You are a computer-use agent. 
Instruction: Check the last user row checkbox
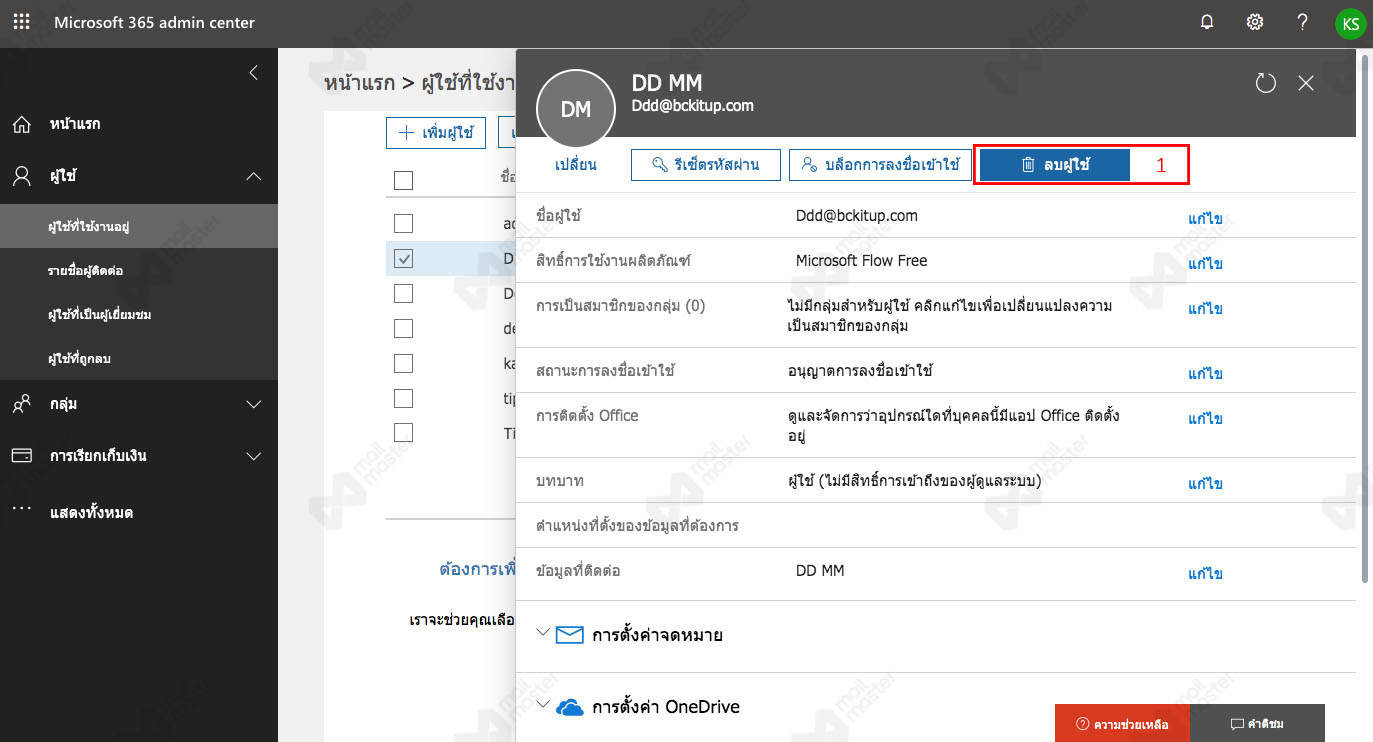pyautogui.click(x=403, y=432)
